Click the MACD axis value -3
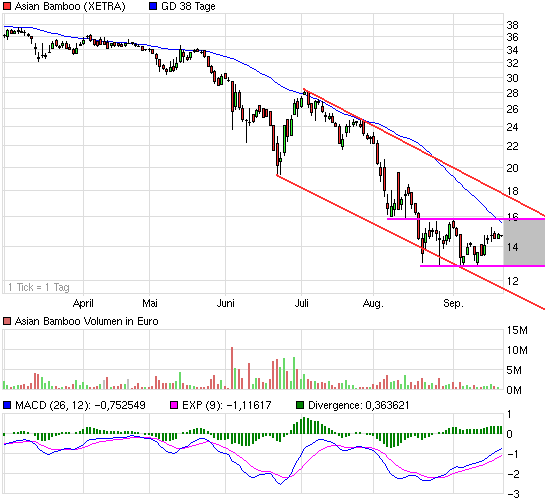 [x=513, y=494]
